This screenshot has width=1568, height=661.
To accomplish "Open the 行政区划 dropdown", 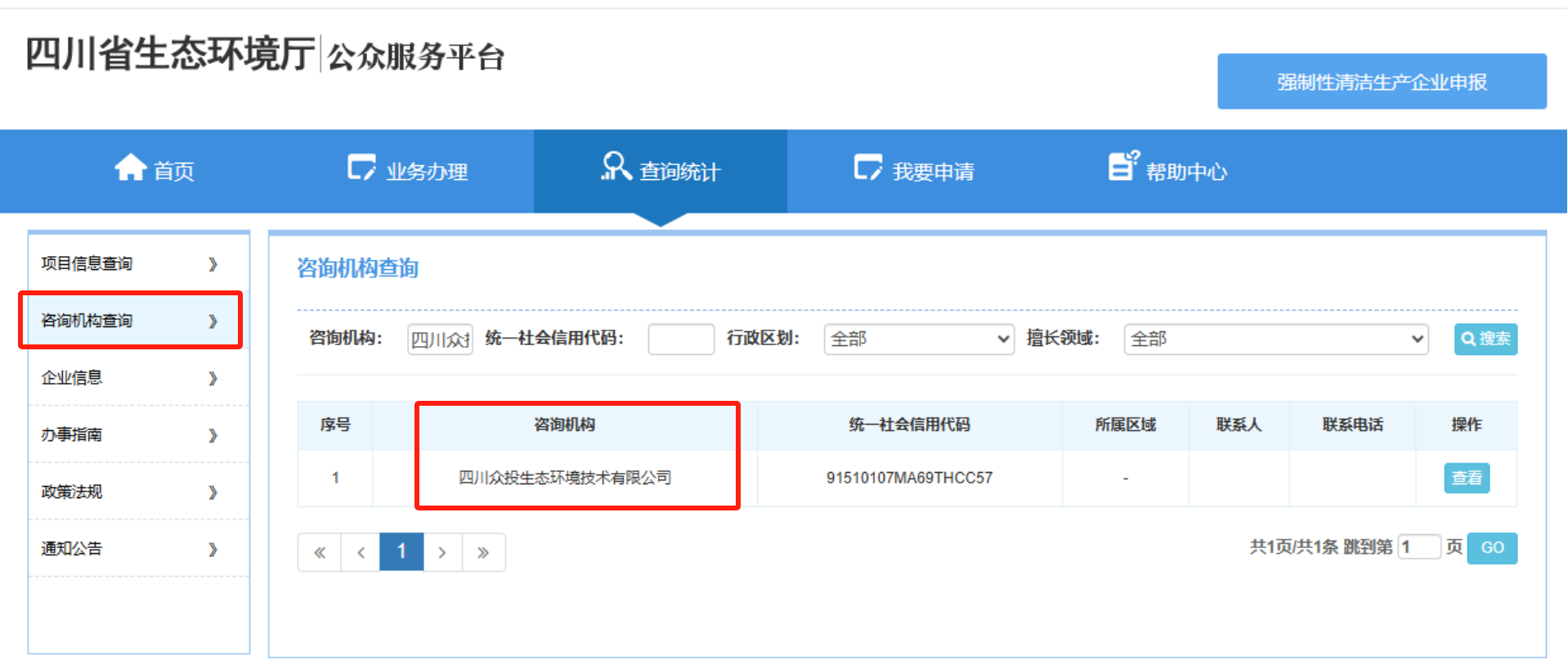I will 919,339.
